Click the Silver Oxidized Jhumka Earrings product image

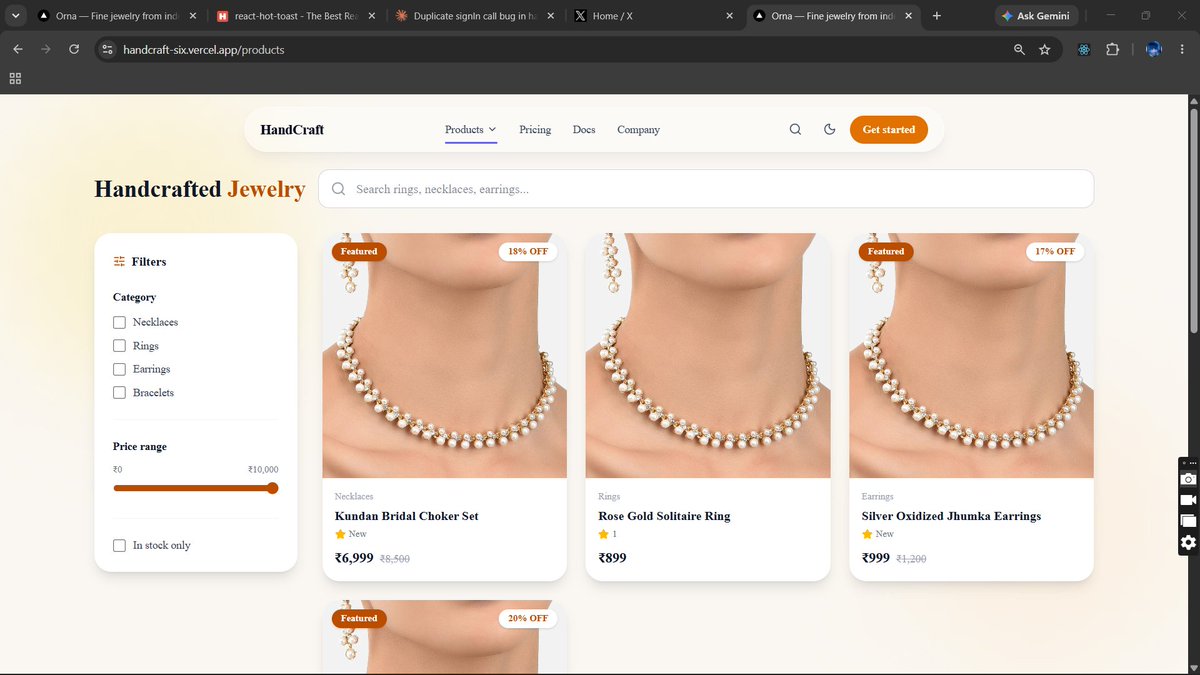pyautogui.click(x=971, y=355)
